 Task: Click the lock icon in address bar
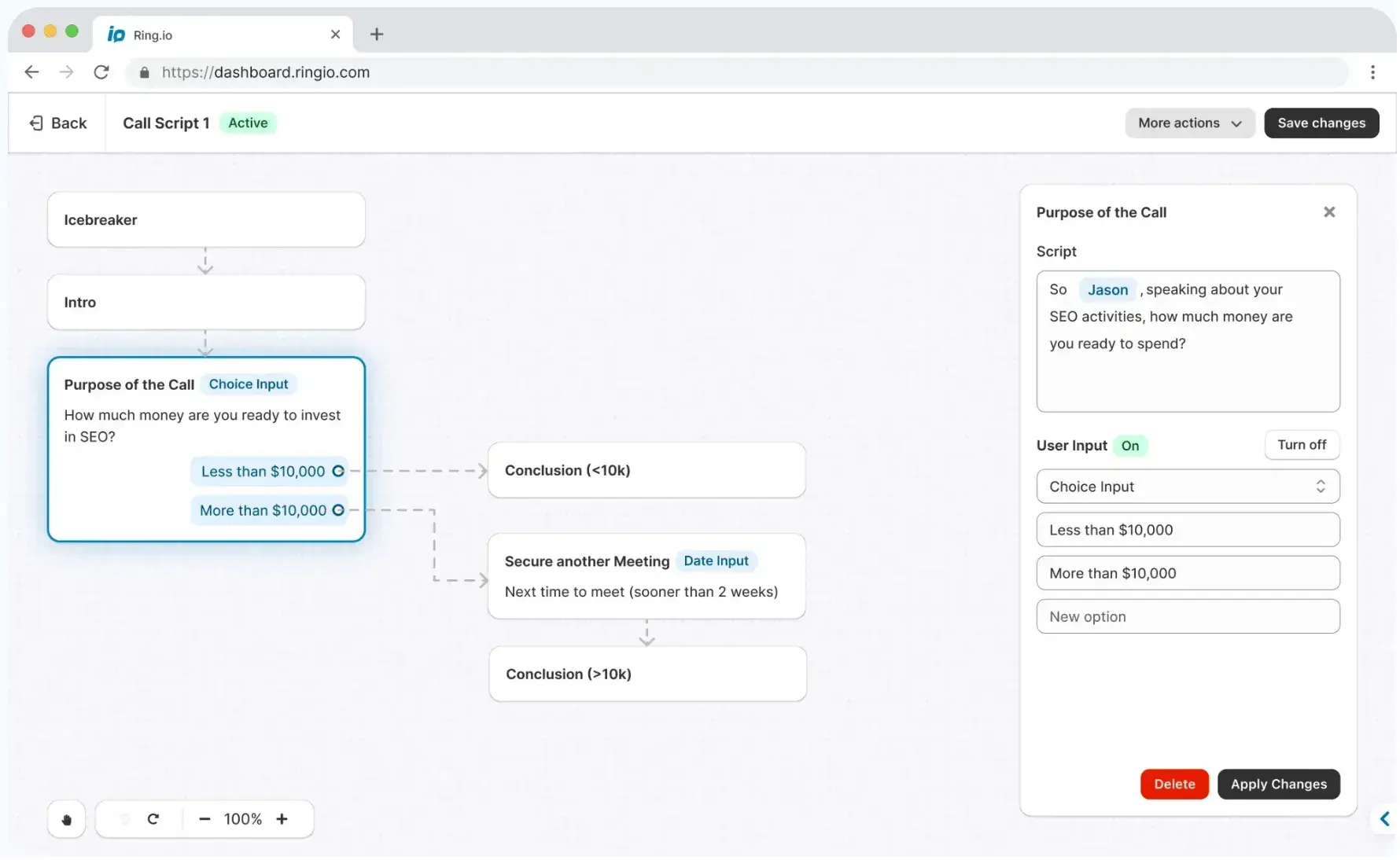pos(144,72)
